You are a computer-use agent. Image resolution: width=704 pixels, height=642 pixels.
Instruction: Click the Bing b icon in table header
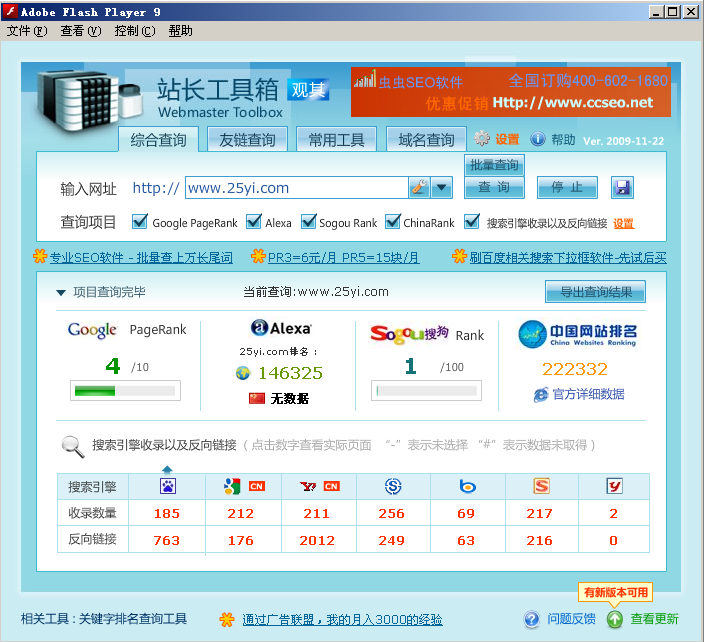[x=467, y=486]
